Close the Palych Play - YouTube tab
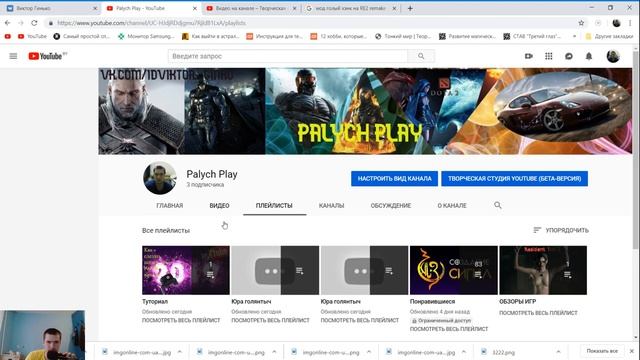 195,8
